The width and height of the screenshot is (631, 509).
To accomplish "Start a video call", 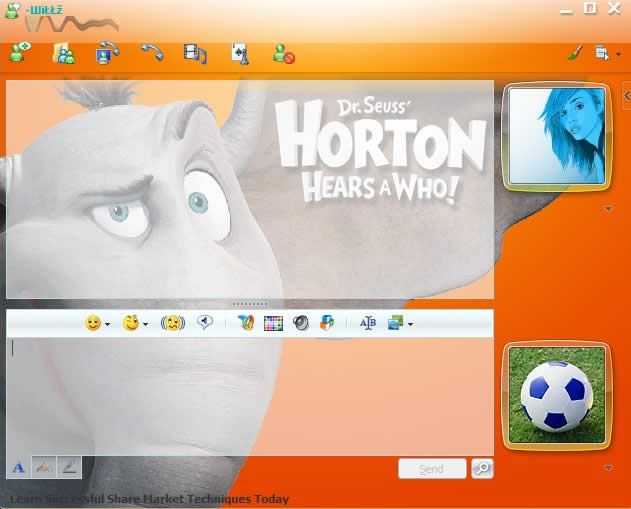I will pos(107,53).
